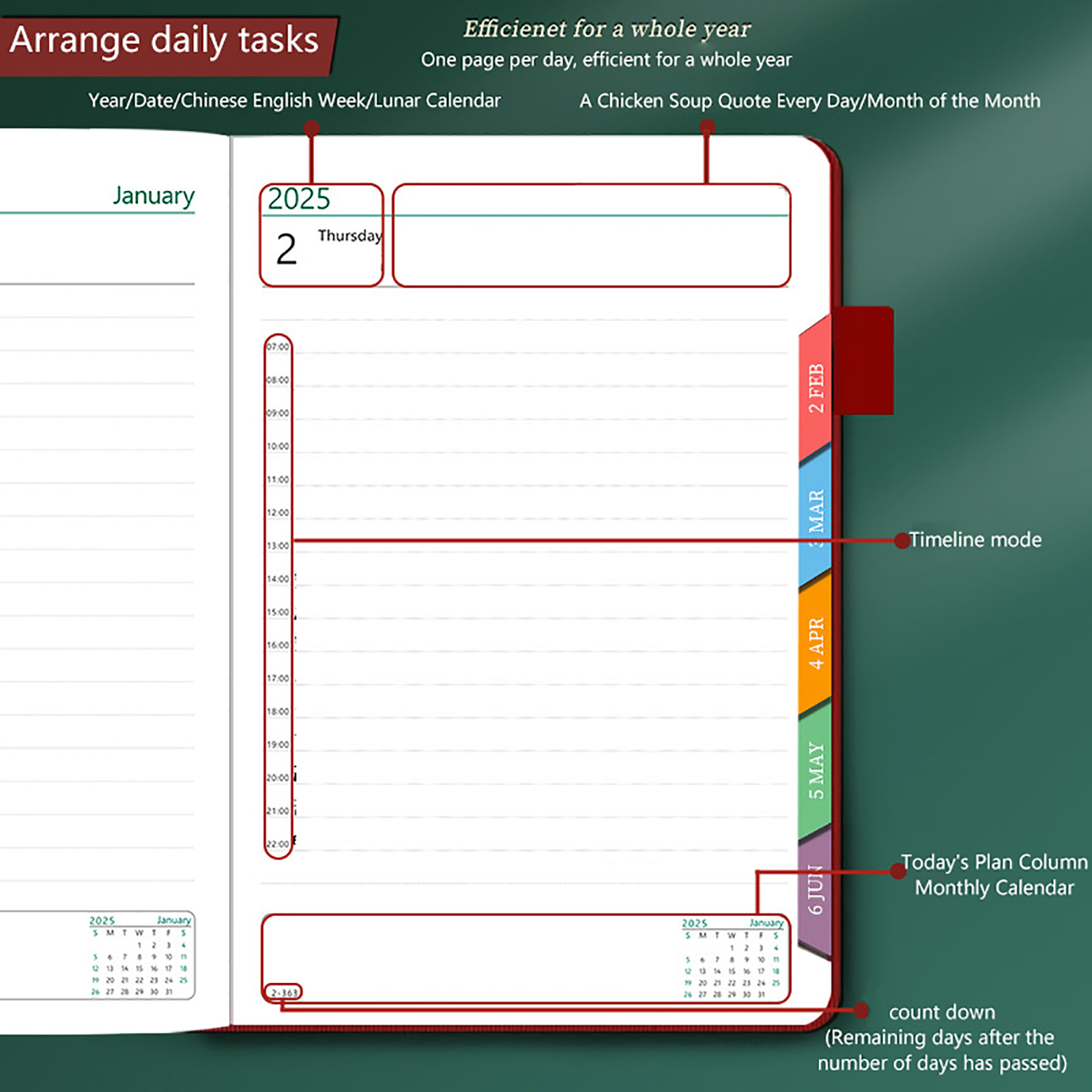Click the red 2 FEB index tab
This screenshot has width=1092, height=1092.
coord(816,388)
